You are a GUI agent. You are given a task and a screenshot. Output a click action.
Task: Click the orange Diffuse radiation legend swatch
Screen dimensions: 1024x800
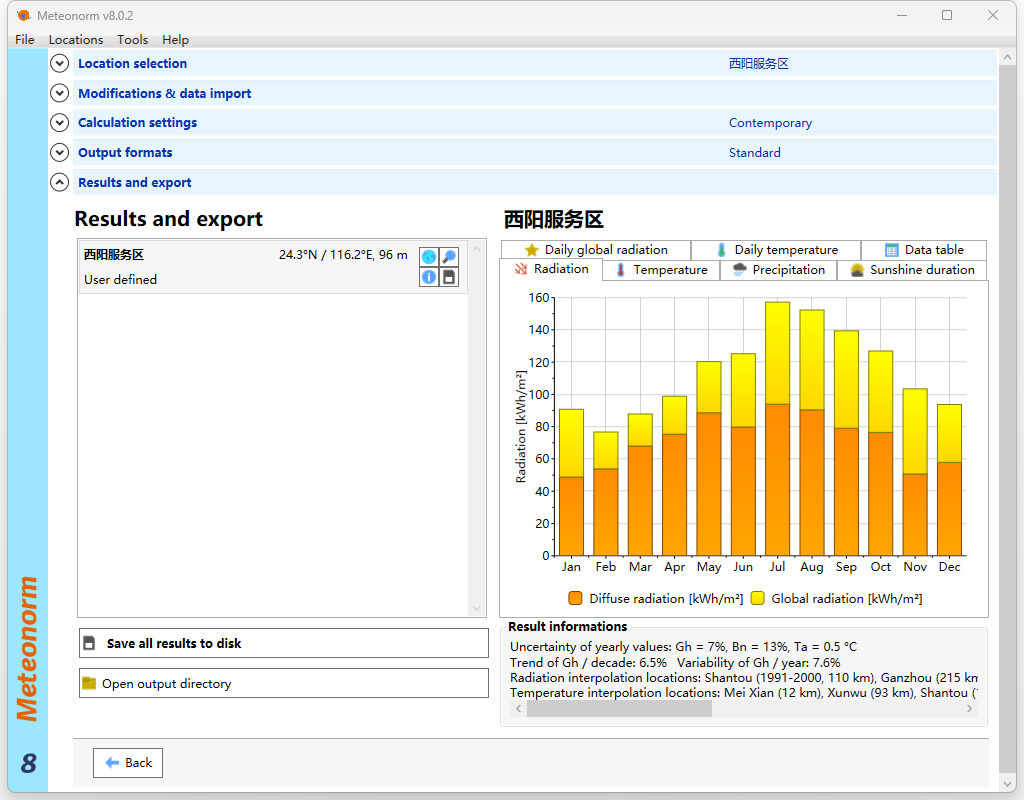click(575, 598)
